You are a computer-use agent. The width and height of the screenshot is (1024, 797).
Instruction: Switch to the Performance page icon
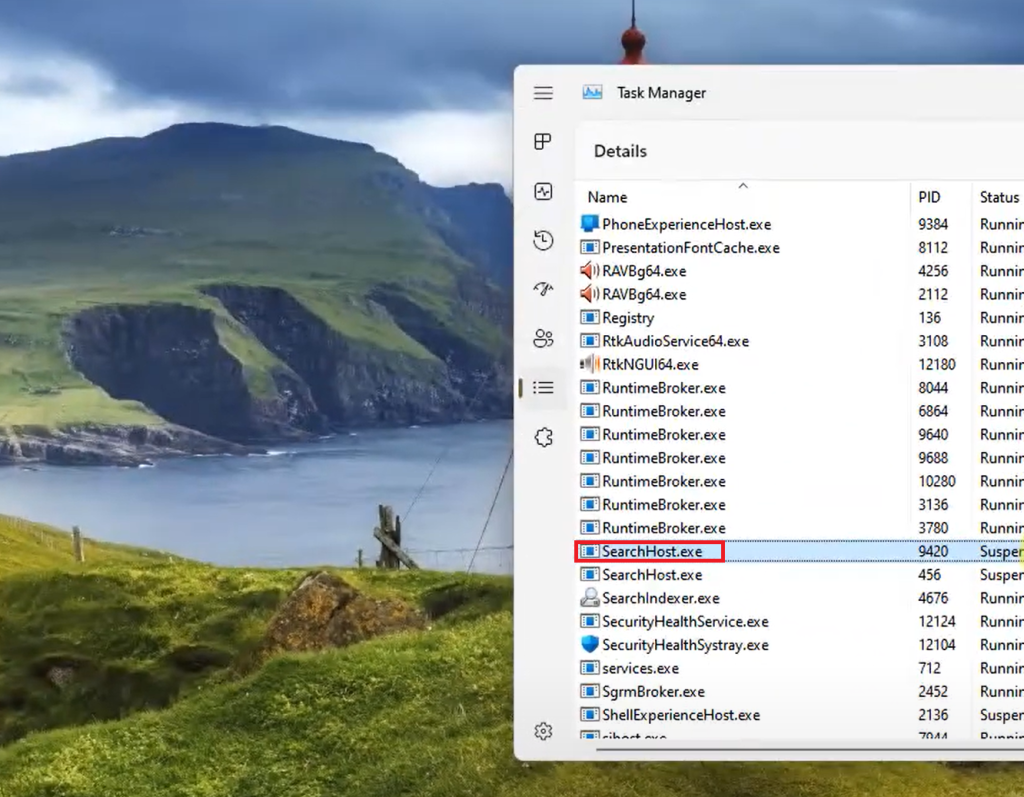pyautogui.click(x=543, y=192)
